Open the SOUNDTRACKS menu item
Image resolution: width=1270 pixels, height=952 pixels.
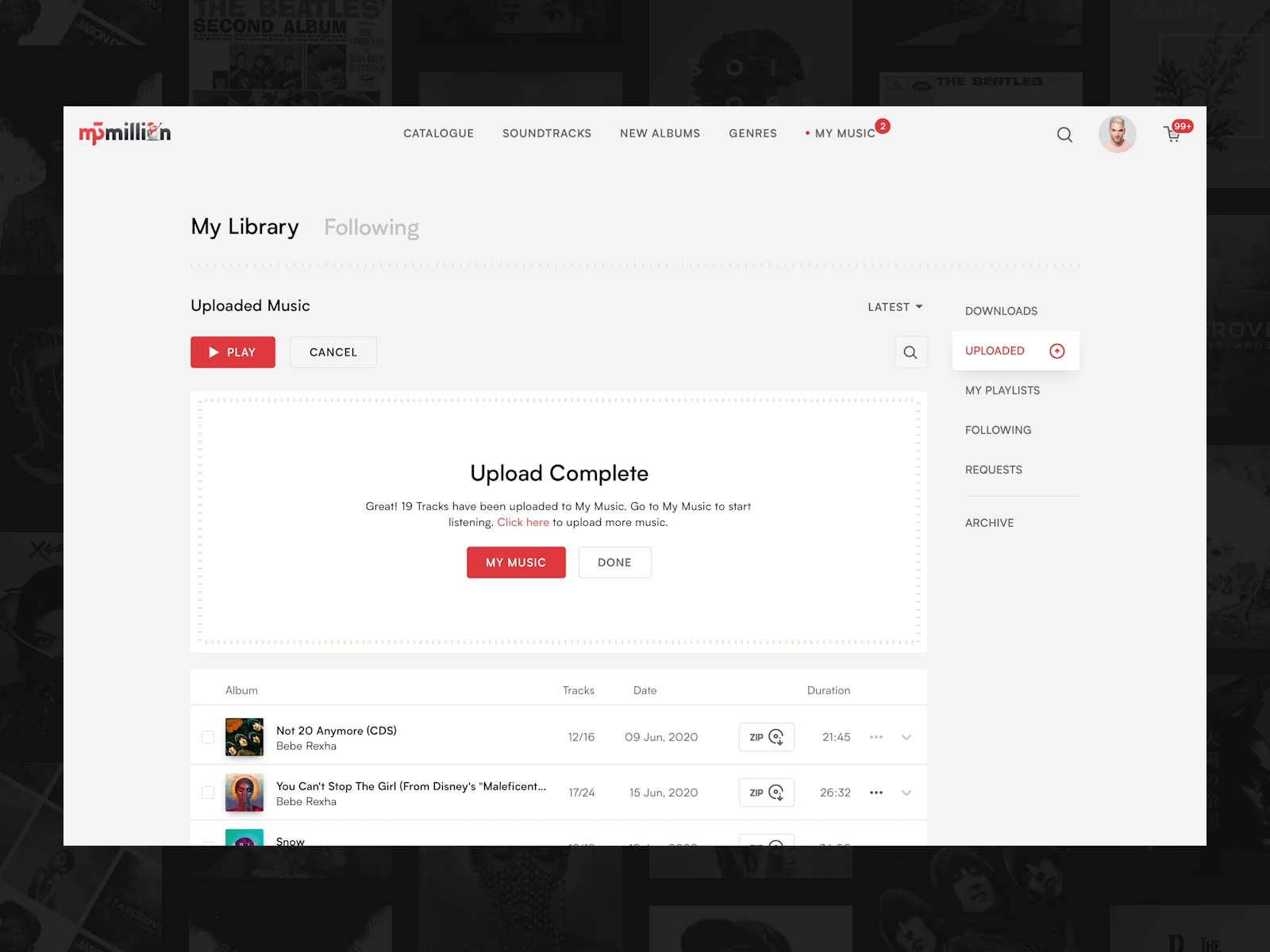point(547,133)
